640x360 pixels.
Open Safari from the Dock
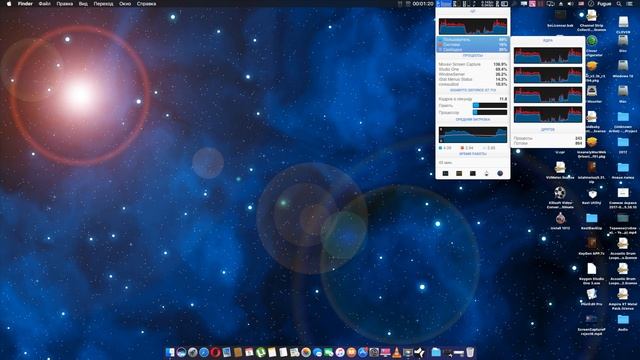click(204, 352)
